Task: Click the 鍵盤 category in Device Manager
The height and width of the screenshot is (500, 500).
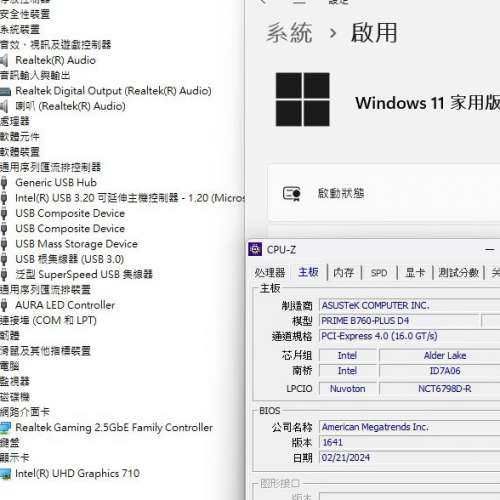Action: coord(10,443)
